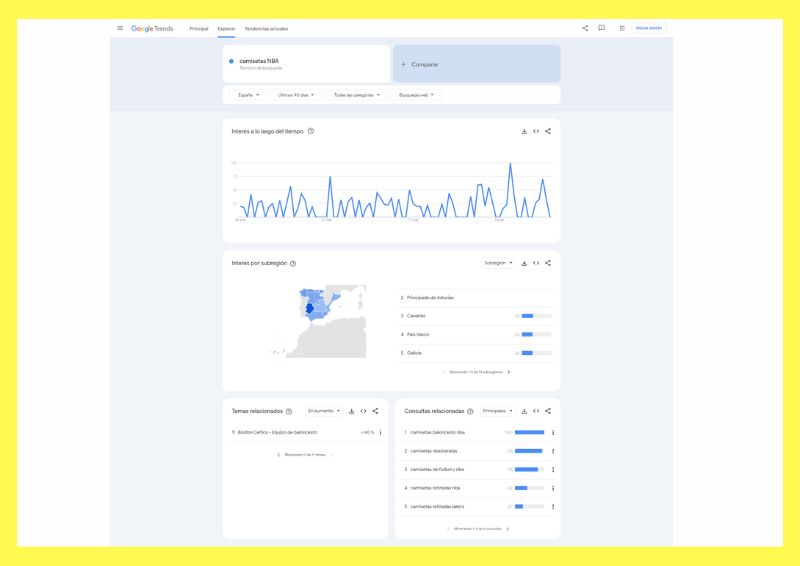Click embed icon on Consultas relacionadas card
The image size is (800, 566).
(536, 411)
